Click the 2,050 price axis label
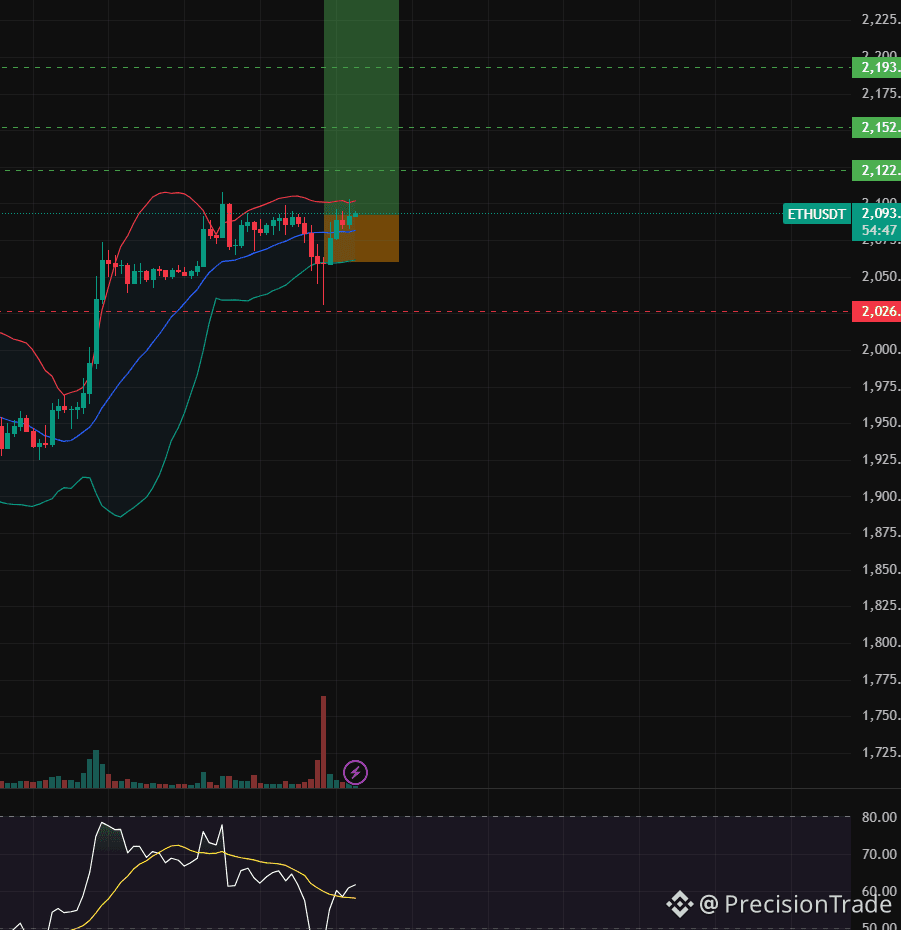The height and width of the screenshot is (930, 901). pyautogui.click(x=880, y=276)
